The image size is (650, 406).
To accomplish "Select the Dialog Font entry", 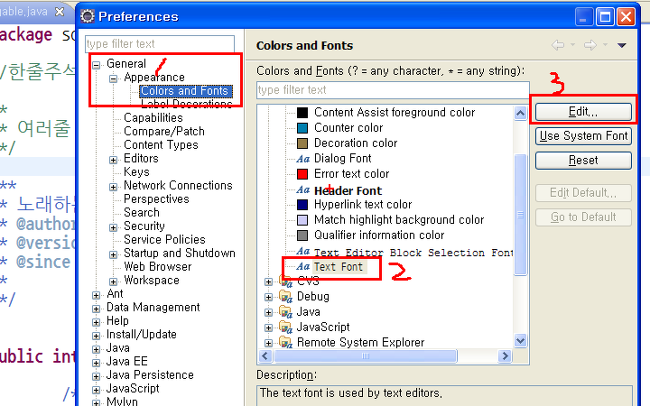I will pos(342,158).
